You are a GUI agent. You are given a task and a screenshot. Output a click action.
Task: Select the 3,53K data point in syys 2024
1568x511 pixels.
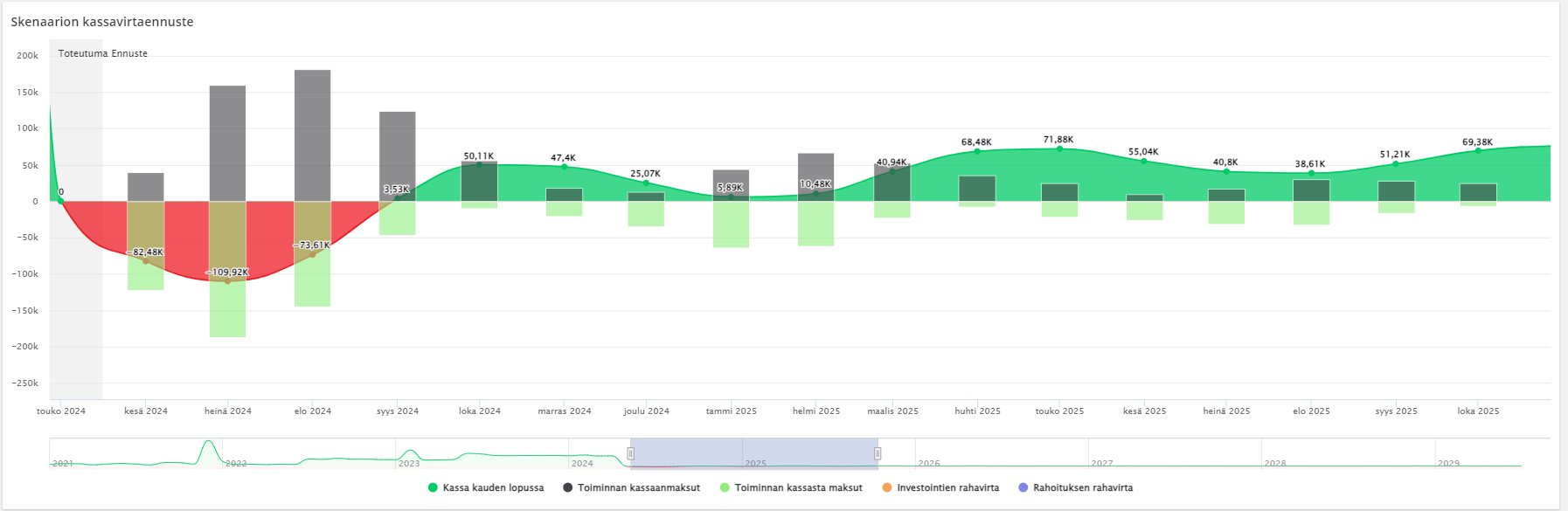398,198
